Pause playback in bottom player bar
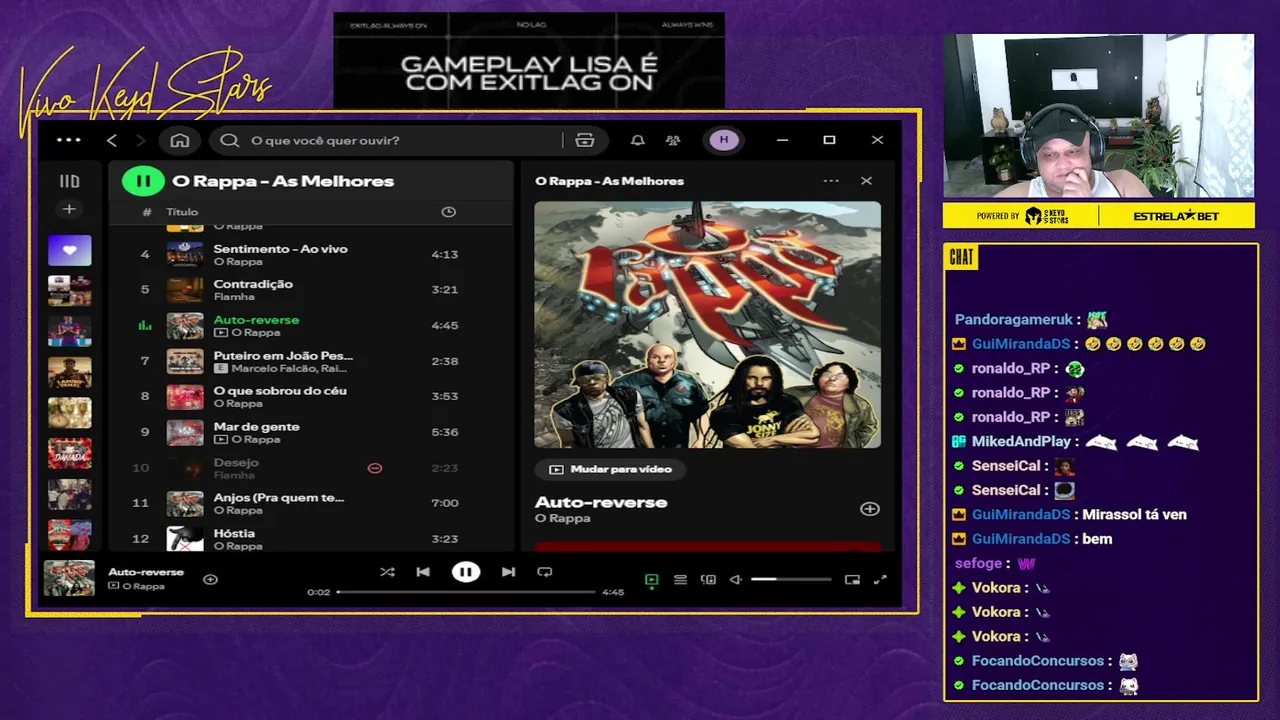This screenshot has height=720, width=1280. (x=465, y=572)
